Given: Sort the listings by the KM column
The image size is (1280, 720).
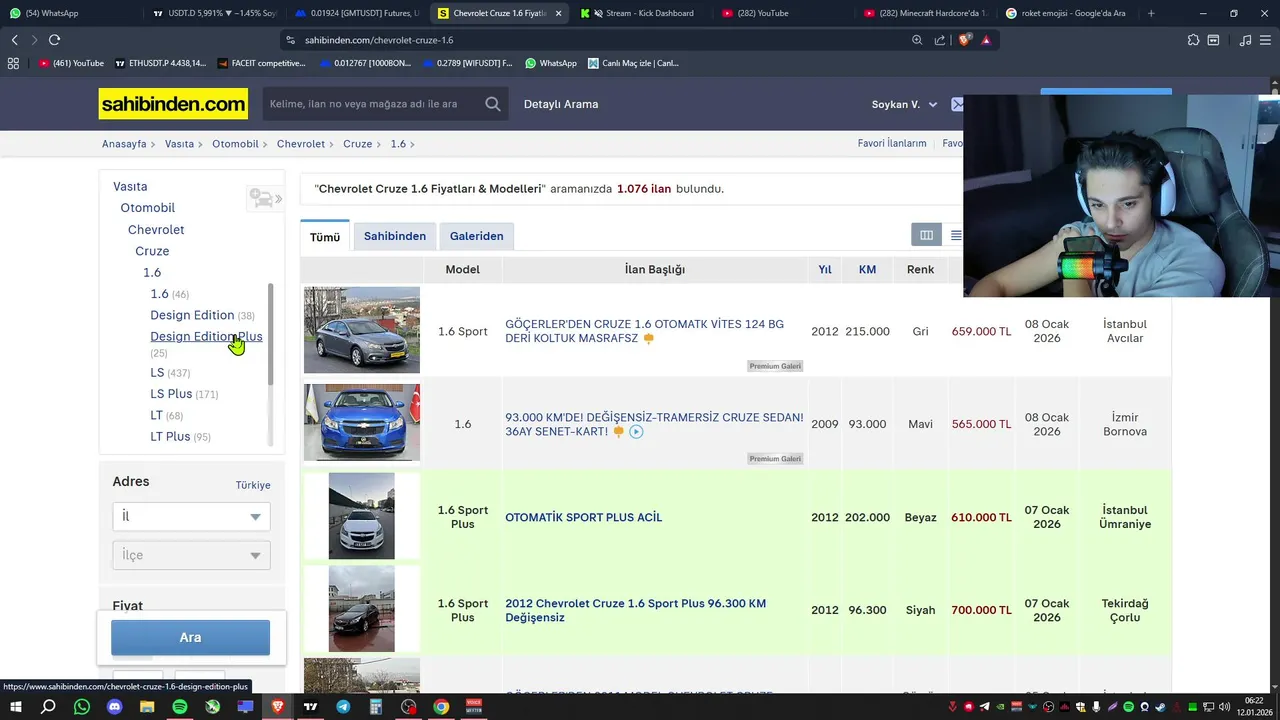Looking at the screenshot, I should [x=867, y=269].
